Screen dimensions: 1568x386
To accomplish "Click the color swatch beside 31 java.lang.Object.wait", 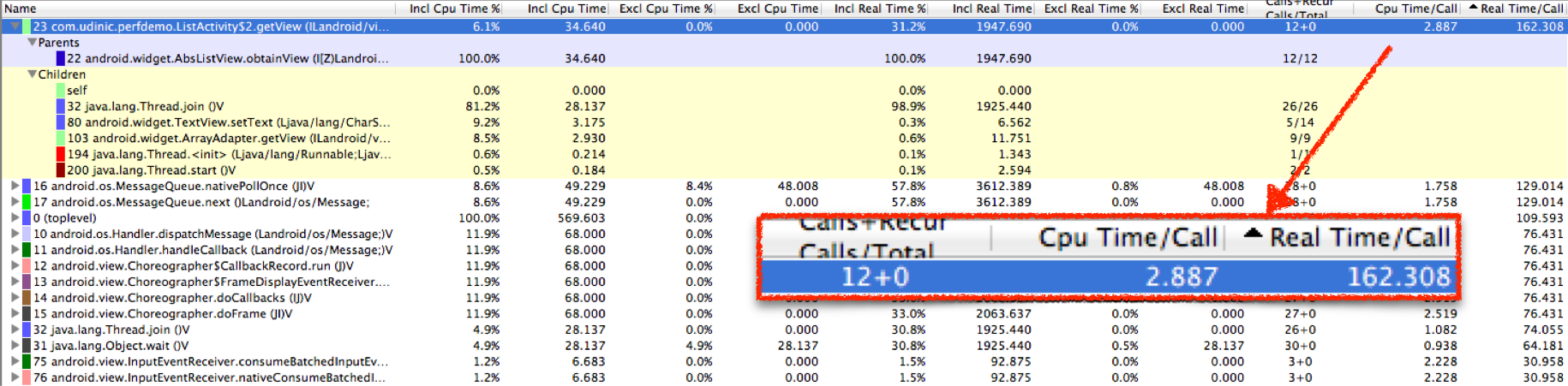I will click(x=27, y=346).
